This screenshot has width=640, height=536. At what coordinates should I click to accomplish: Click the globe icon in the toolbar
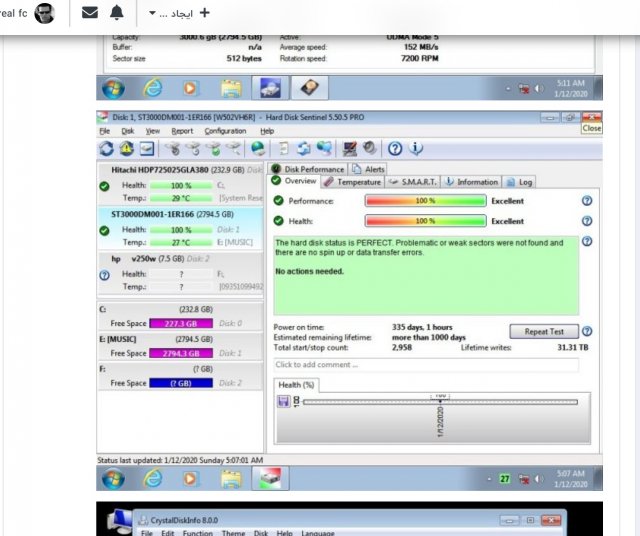click(258, 149)
